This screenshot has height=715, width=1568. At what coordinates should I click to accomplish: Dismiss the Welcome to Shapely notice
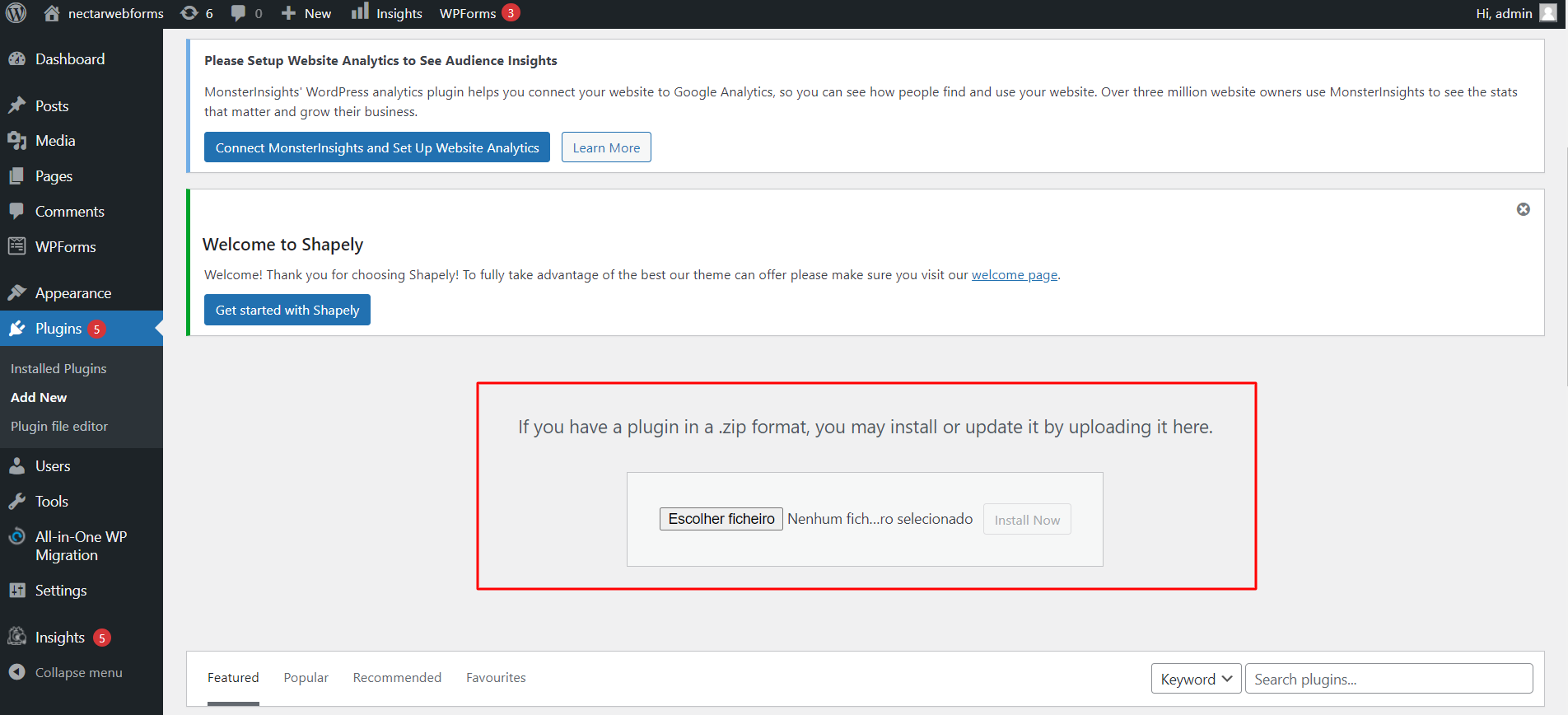(x=1524, y=209)
